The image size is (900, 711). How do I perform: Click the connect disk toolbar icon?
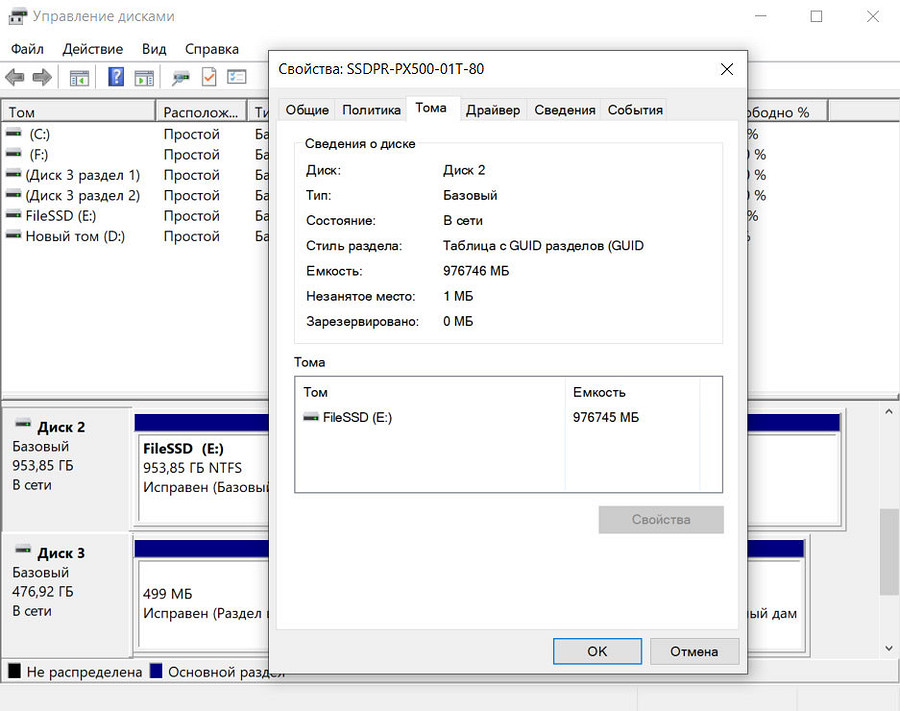pyautogui.click(x=180, y=77)
